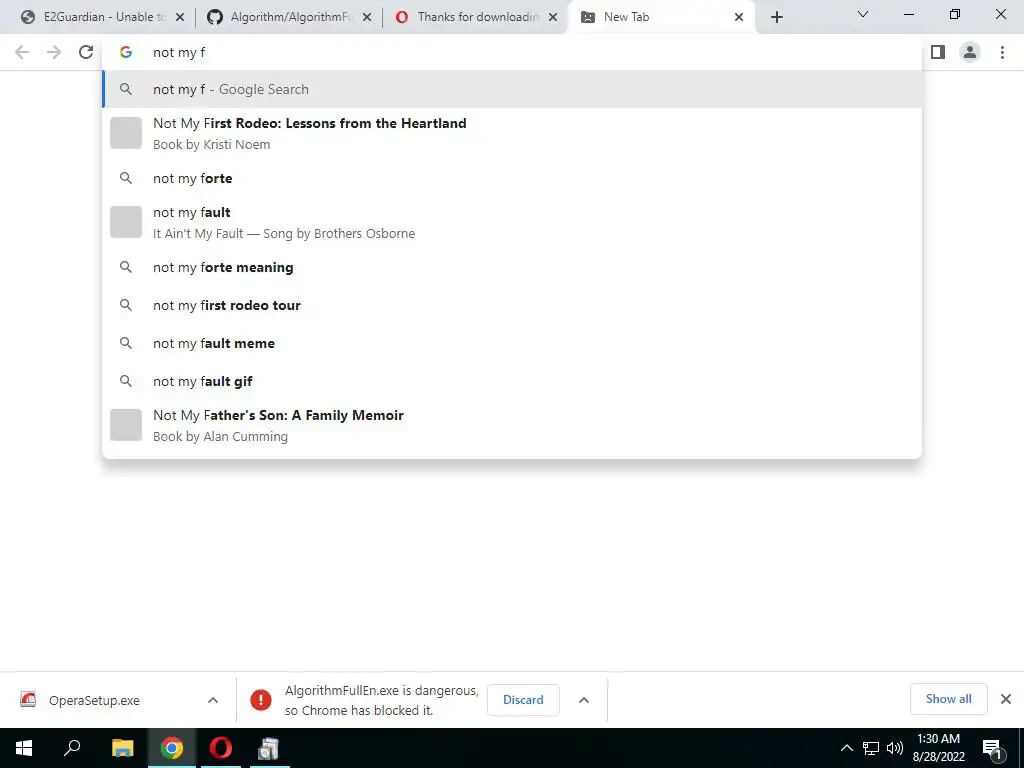The width and height of the screenshot is (1024, 768).
Task: Open the profile avatar menu
Action: point(970,52)
